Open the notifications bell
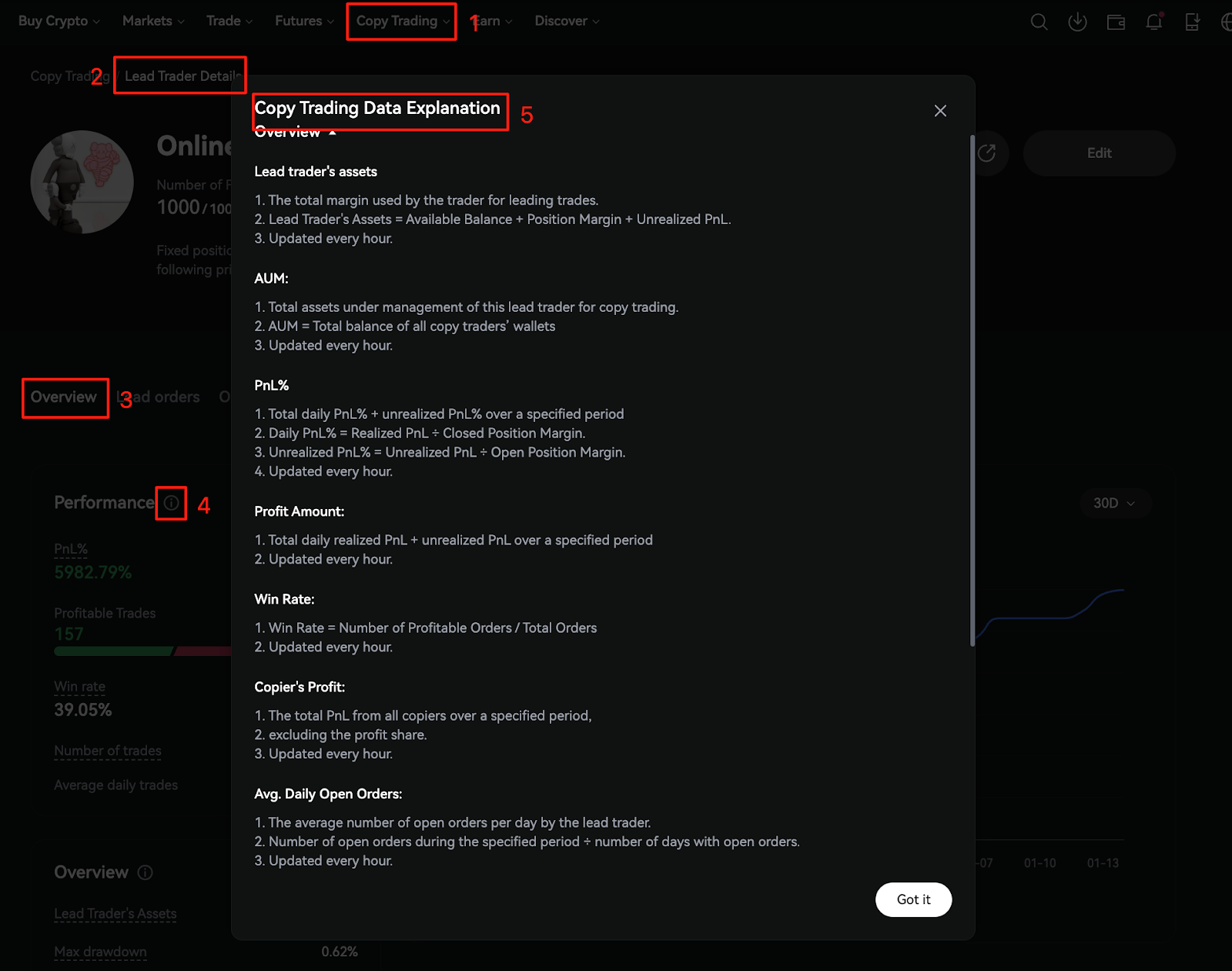 [1153, 22]
